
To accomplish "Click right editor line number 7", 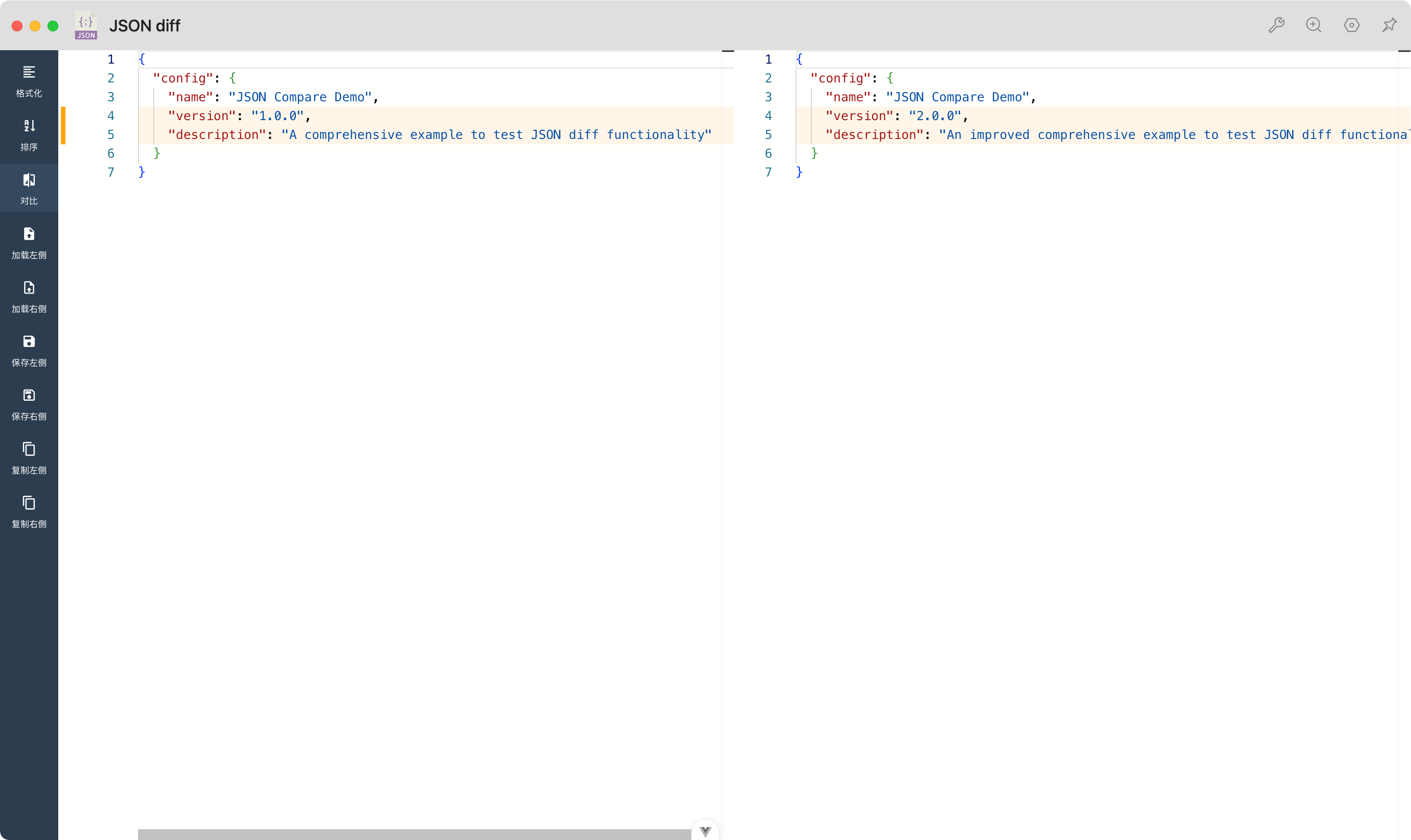I will click(768, 172).
